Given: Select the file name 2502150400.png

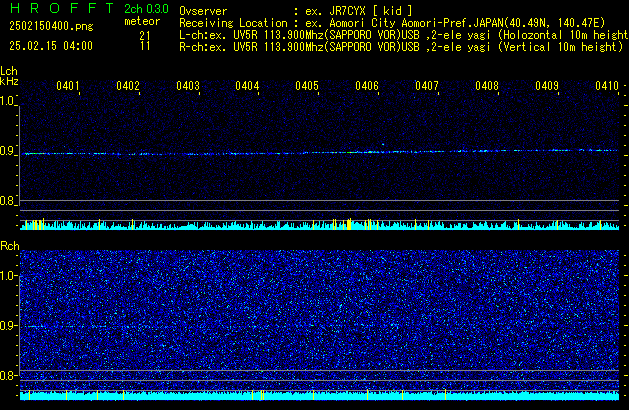Looking at the screenshot, I should coord(51,26).
